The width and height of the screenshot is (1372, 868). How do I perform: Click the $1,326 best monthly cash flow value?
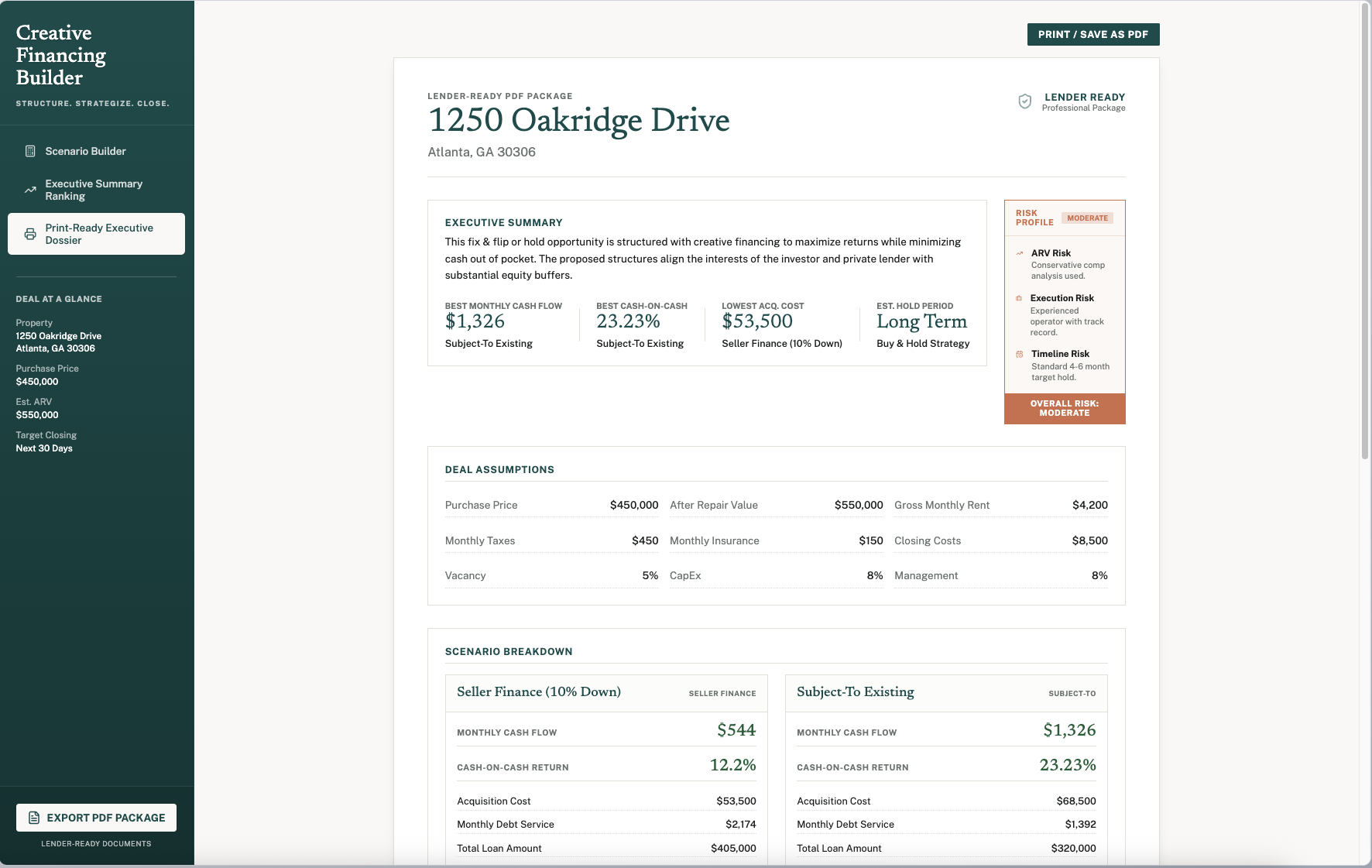pos(475,321)
